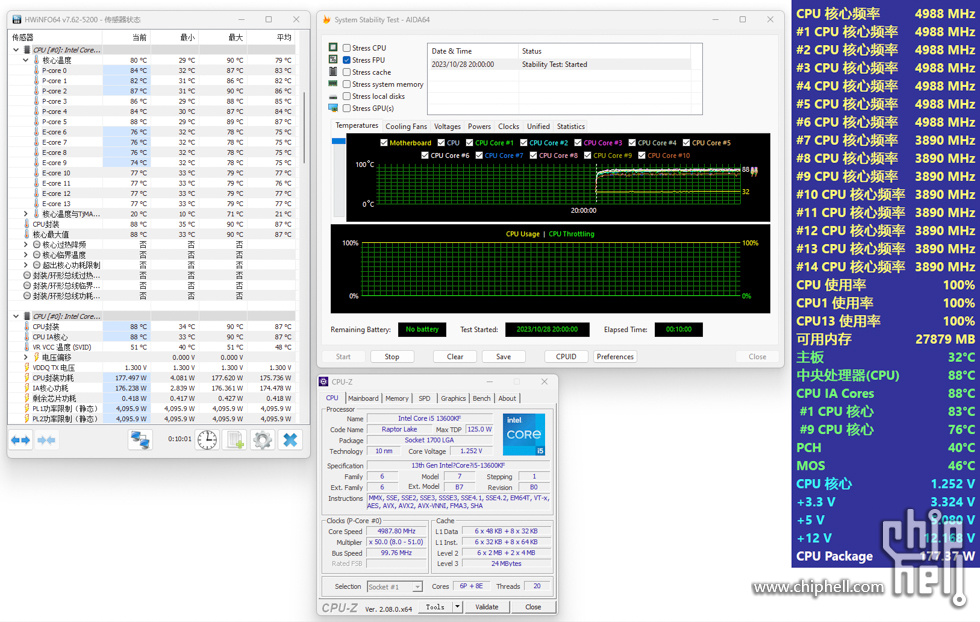Enable the Stress cache checkbox

346,72
